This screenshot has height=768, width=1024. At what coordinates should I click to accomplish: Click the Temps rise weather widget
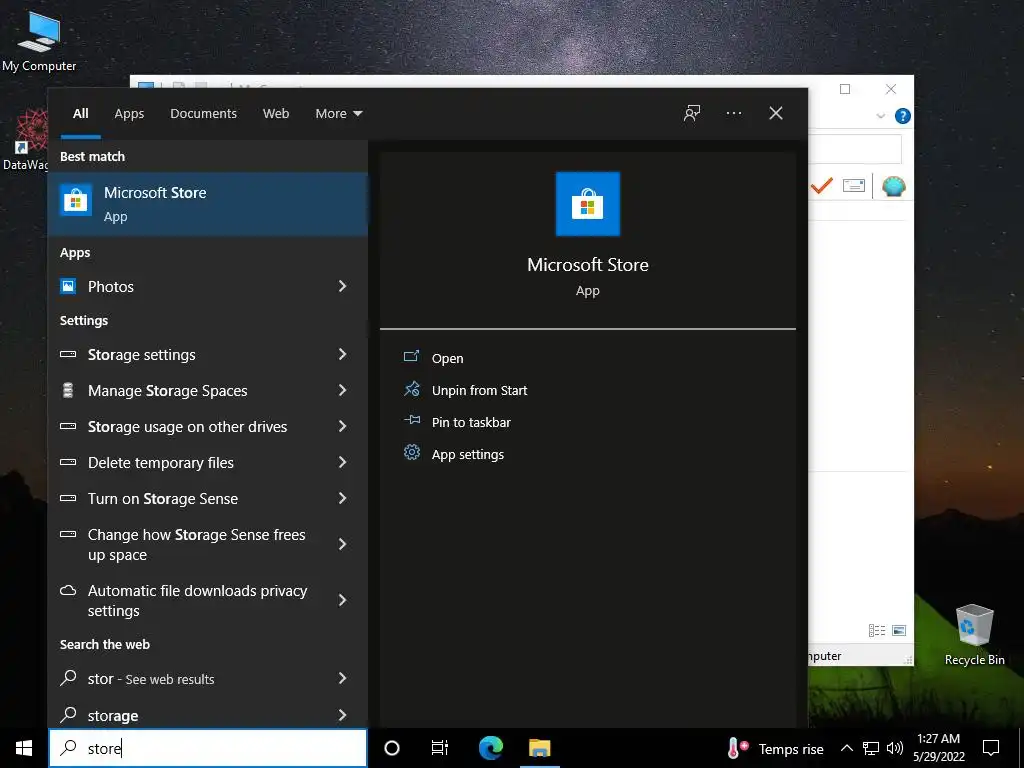tap(775, 748)
